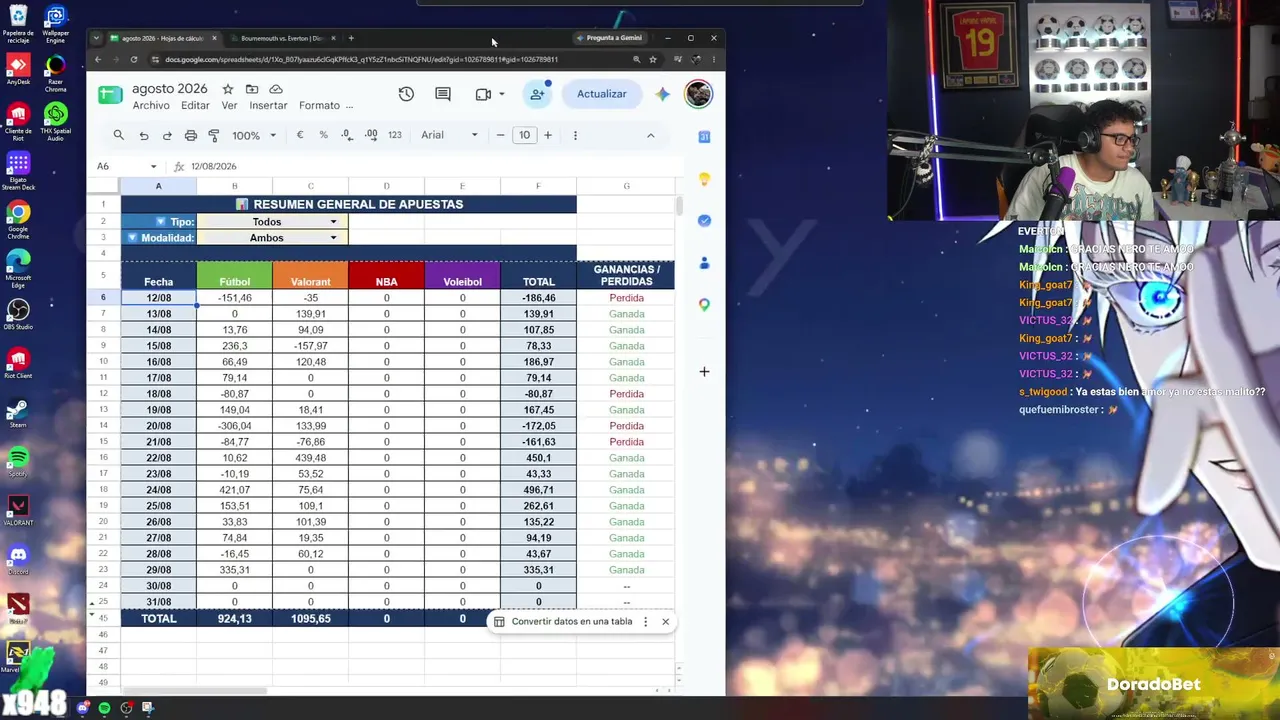Switch to Bournemouth vs. Everton tab
Image resolution: width=1280 pixels, height=720 pixels.
click(282, 38)
